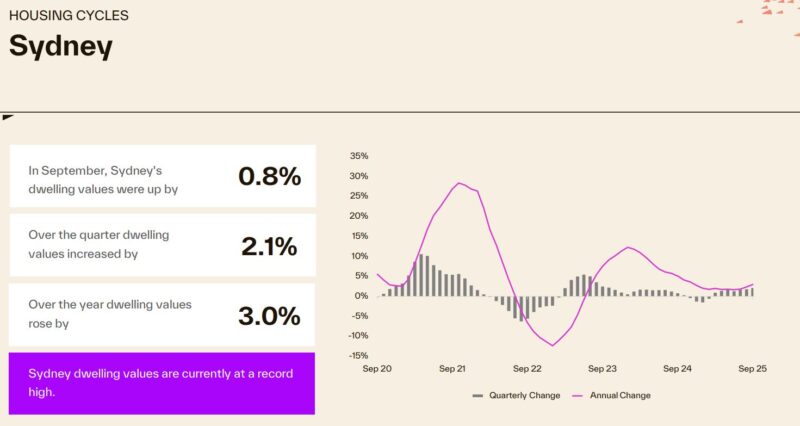
Task: Click the -15% y-axis label
Action: pos(358,355)
